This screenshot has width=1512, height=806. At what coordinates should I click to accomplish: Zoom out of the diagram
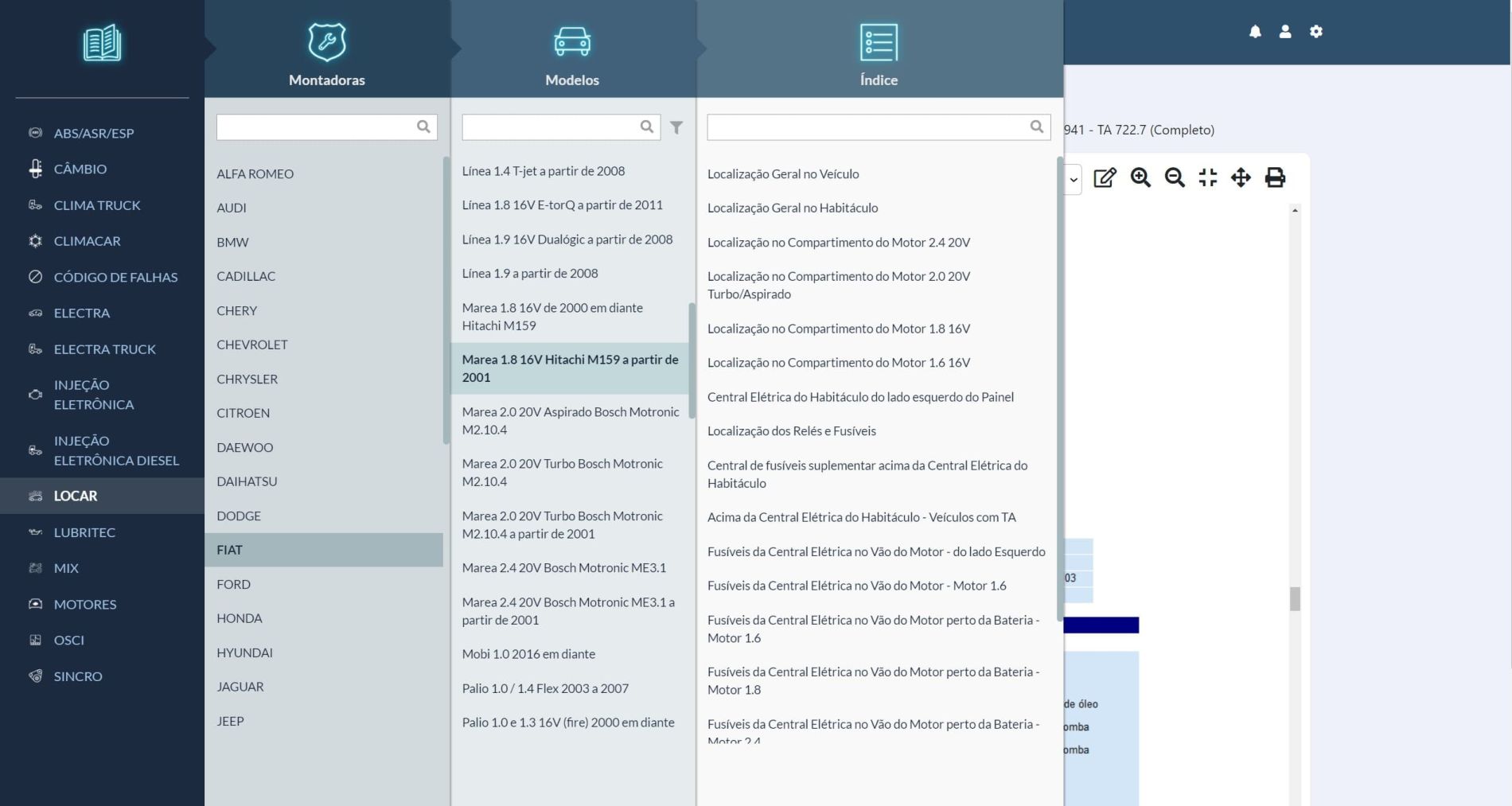(x=1175, y=177)
